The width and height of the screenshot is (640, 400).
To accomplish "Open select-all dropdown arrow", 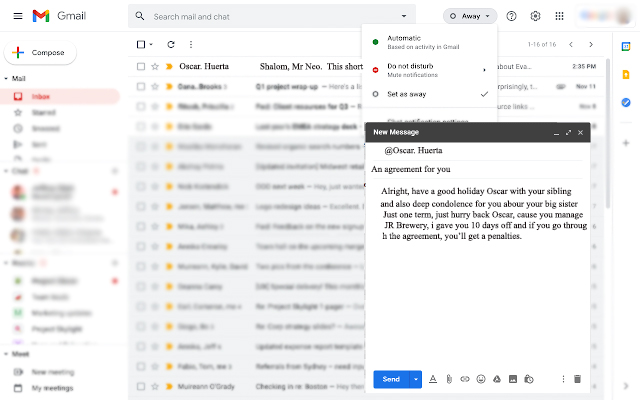I will (x=151, y=44).
